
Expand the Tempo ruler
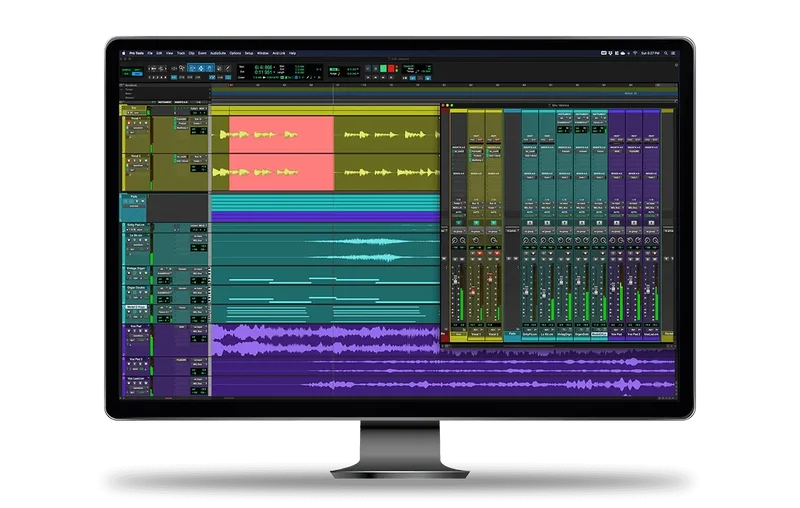[121, 89]
